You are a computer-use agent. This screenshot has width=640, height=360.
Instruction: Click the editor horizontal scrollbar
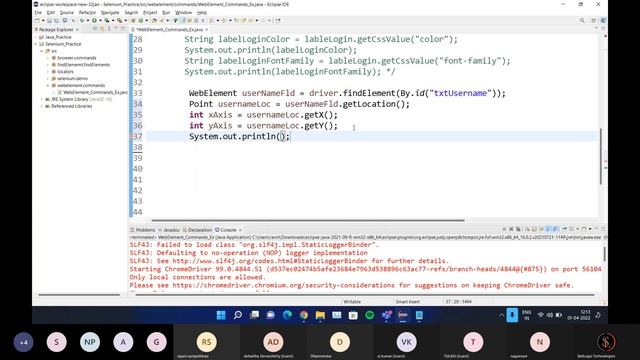(x=308, y=220)
